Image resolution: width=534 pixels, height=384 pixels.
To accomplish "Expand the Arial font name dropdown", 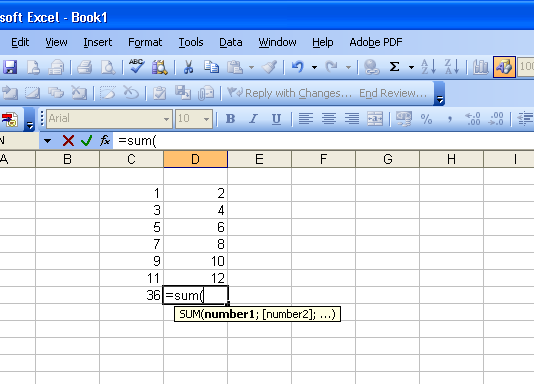I will pos(166,119).
